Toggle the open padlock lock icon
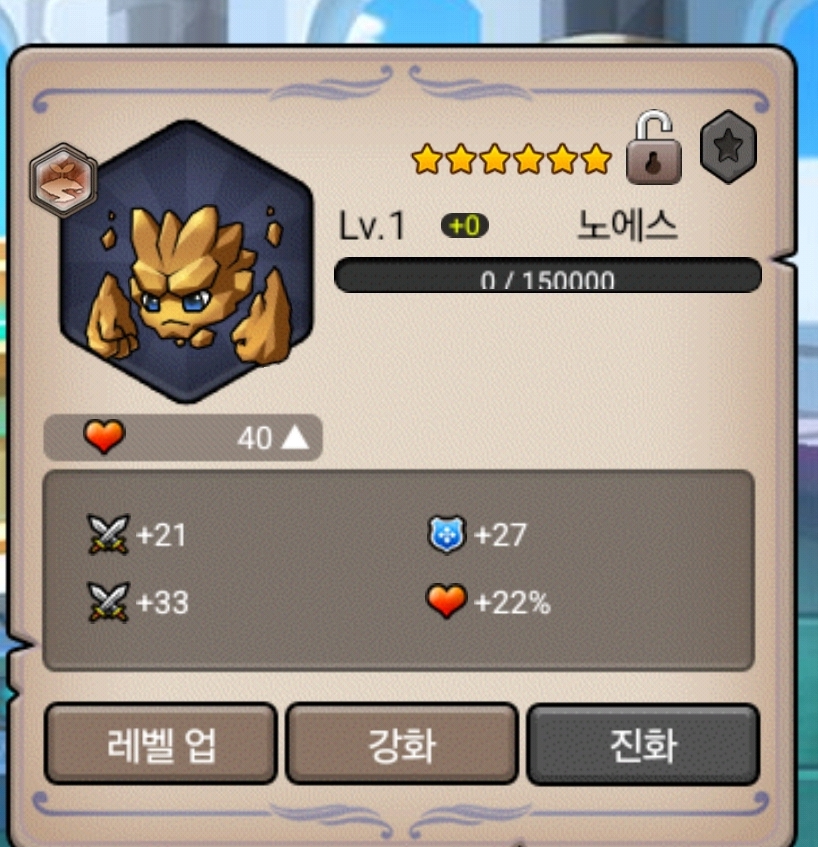 coord(654,147)
